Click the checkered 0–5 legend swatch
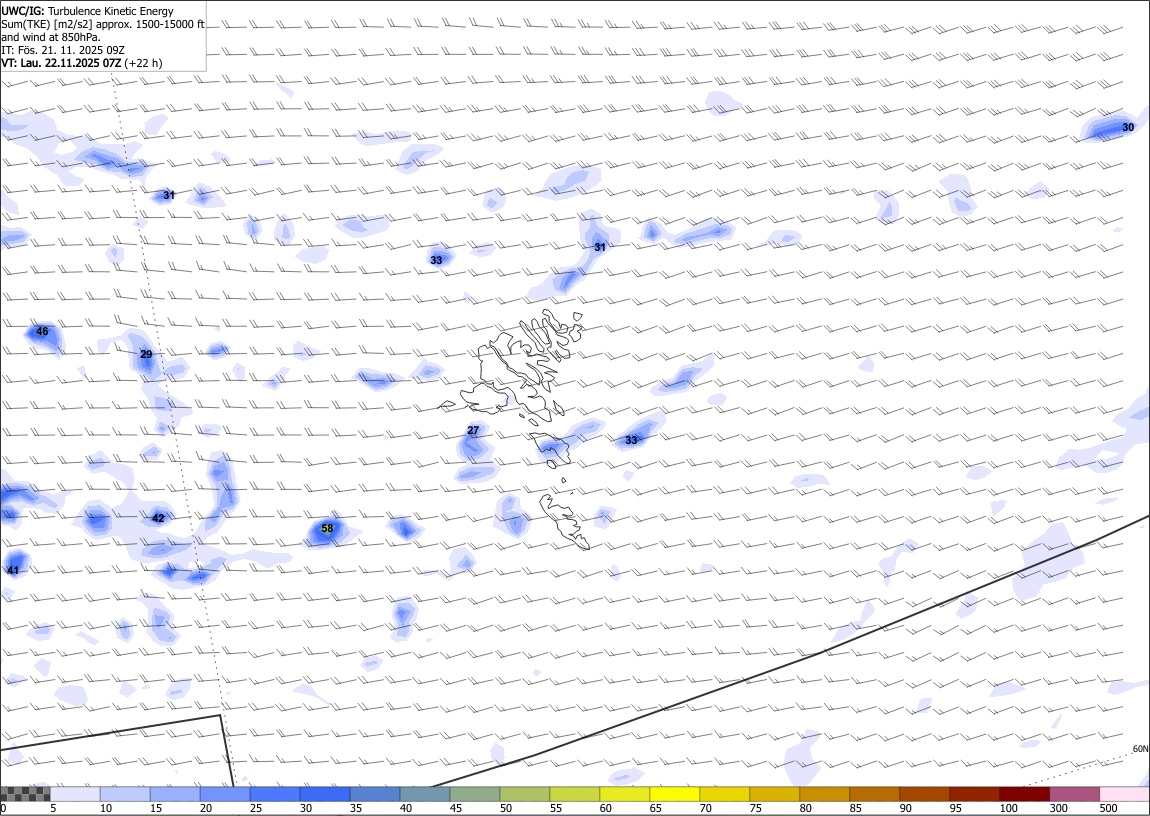 point(26,794)
